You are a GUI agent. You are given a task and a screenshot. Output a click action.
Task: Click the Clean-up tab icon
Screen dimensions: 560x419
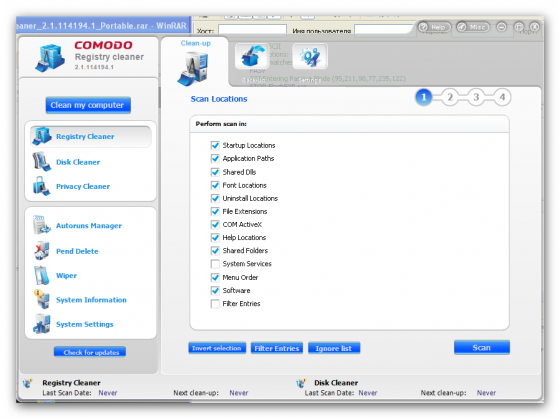point(193,68)
